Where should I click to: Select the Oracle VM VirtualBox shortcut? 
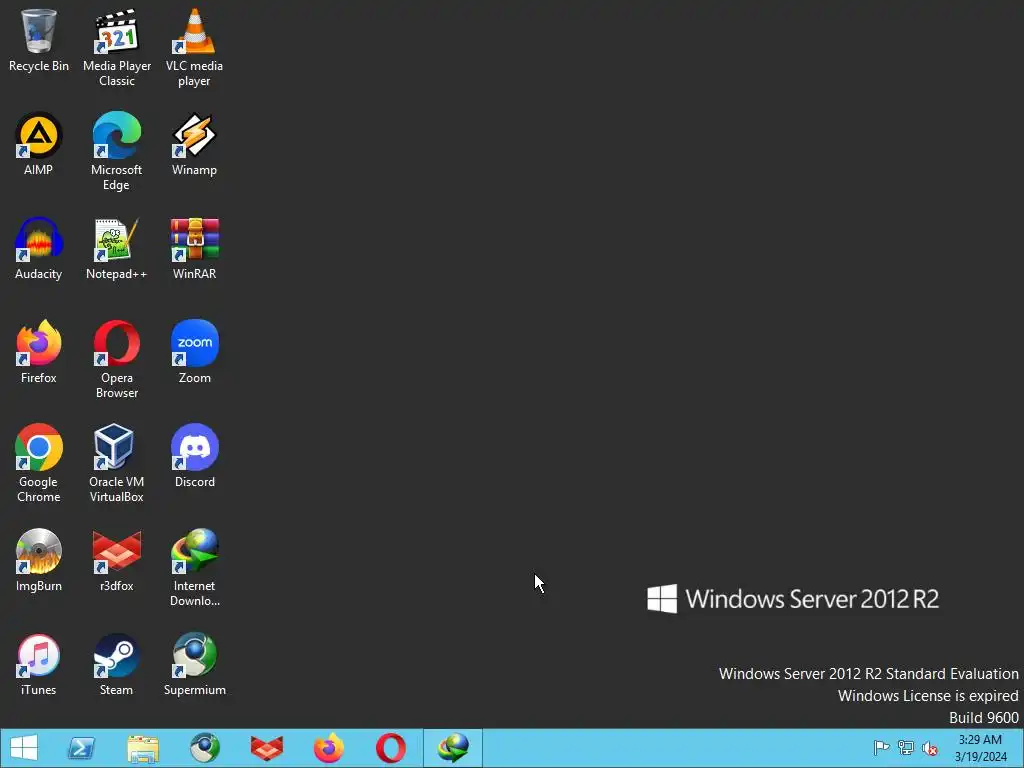tap(117, 463)
